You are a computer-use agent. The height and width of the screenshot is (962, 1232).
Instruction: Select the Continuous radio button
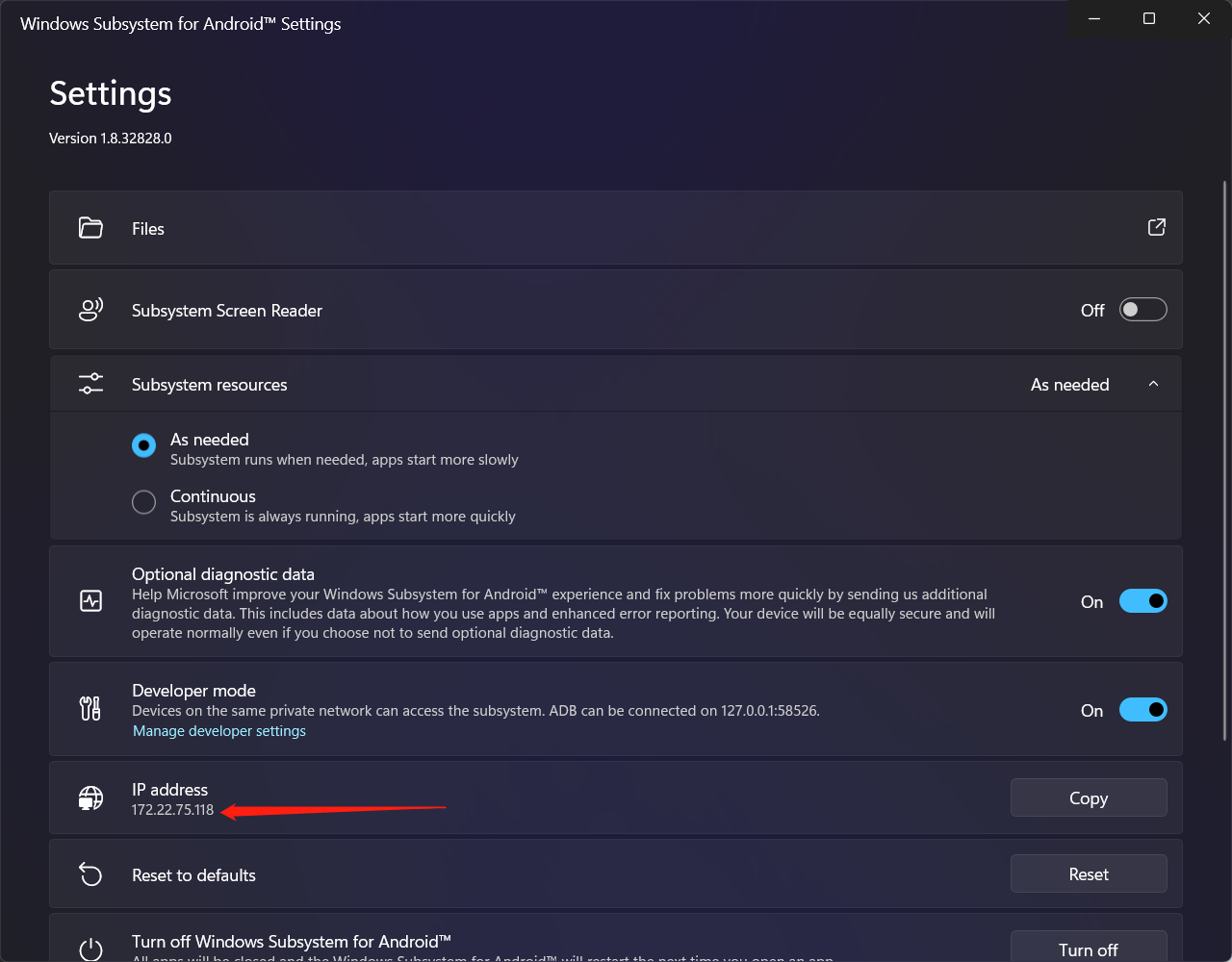click(x=143, y=502)
